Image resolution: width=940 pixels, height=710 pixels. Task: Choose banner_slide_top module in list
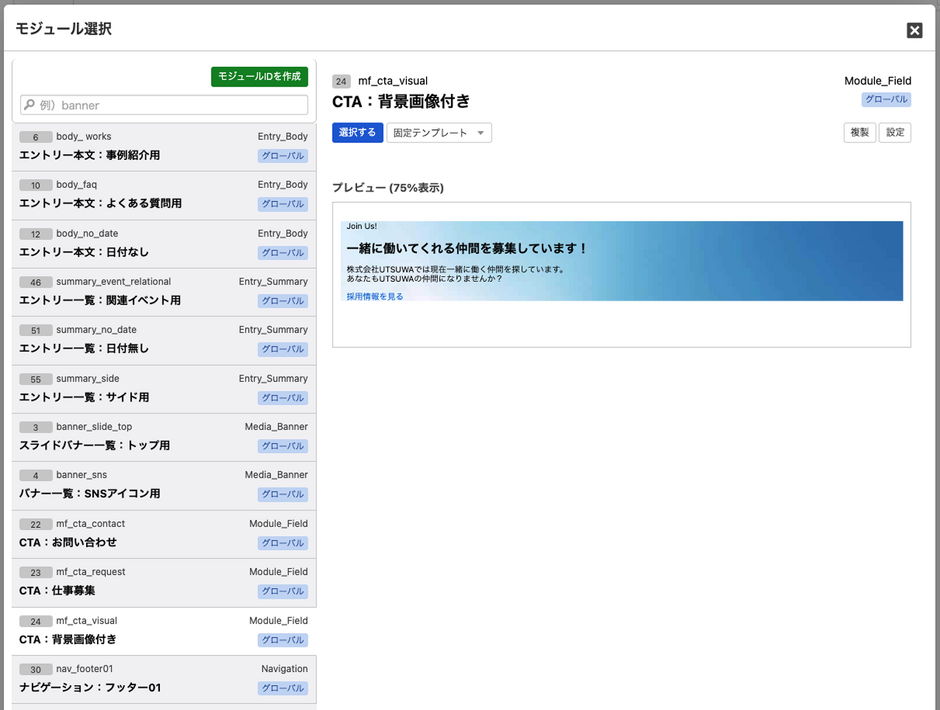164,436
